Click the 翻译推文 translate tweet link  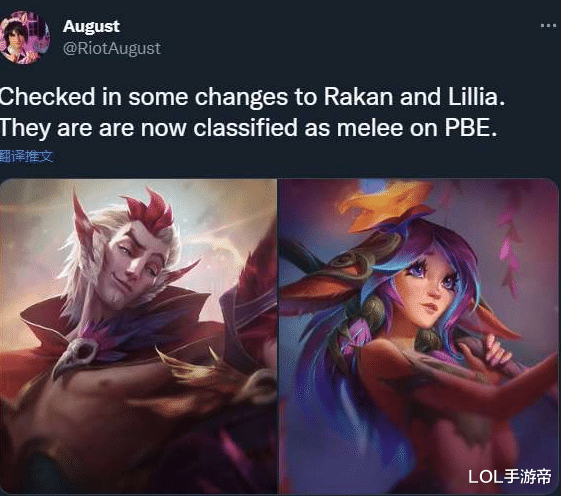[x=26, y=156]
